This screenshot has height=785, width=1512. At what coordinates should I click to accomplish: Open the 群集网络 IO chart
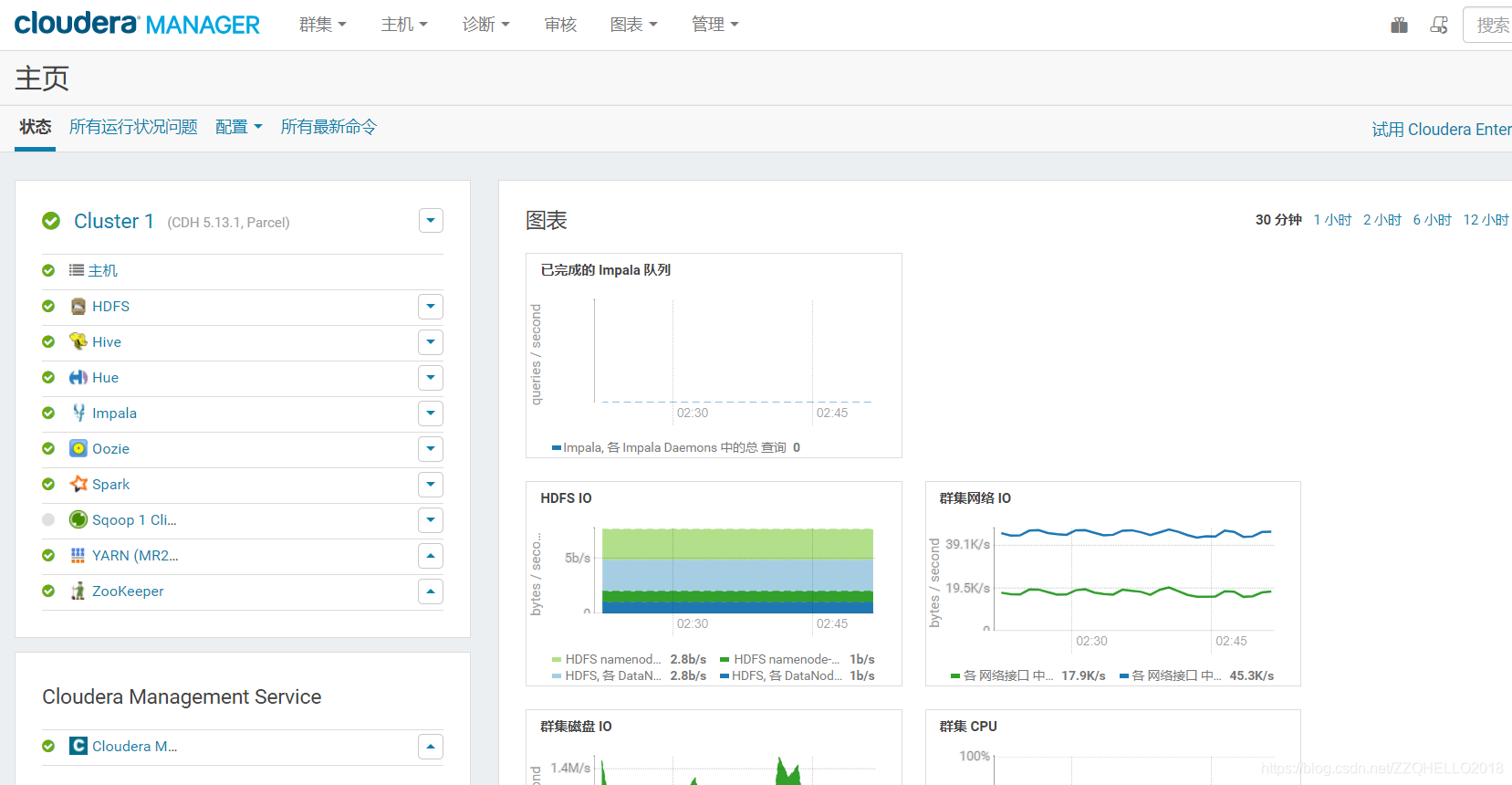click(x=1112, y=583)
